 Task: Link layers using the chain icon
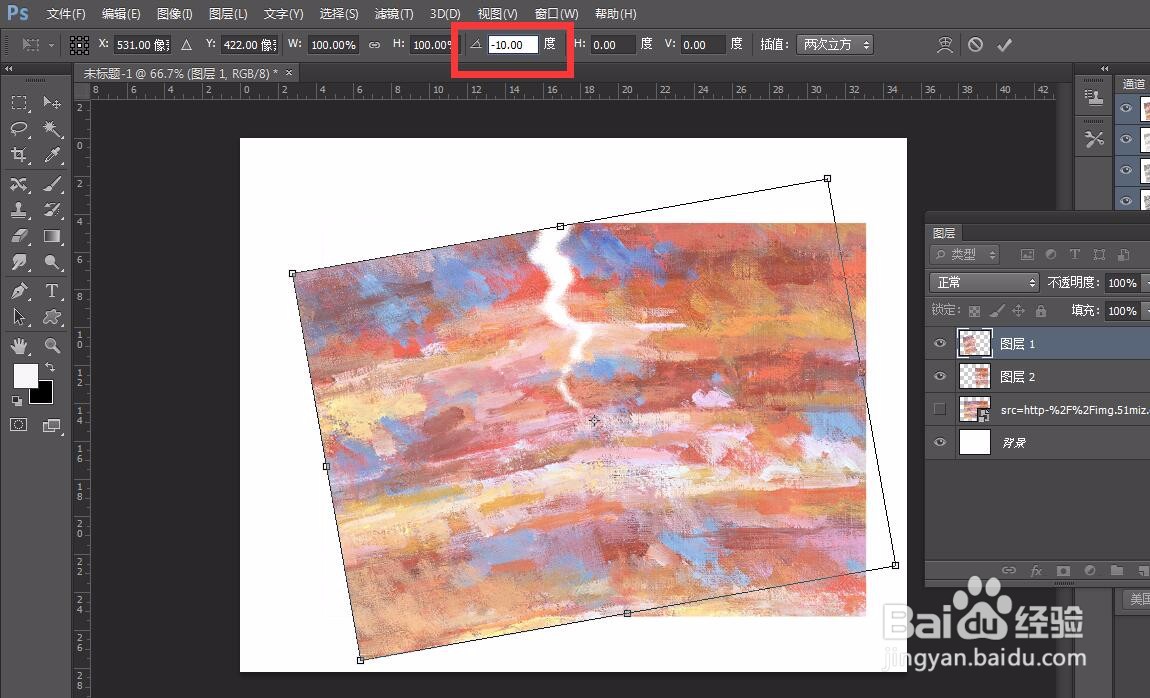coord(1009,570)
